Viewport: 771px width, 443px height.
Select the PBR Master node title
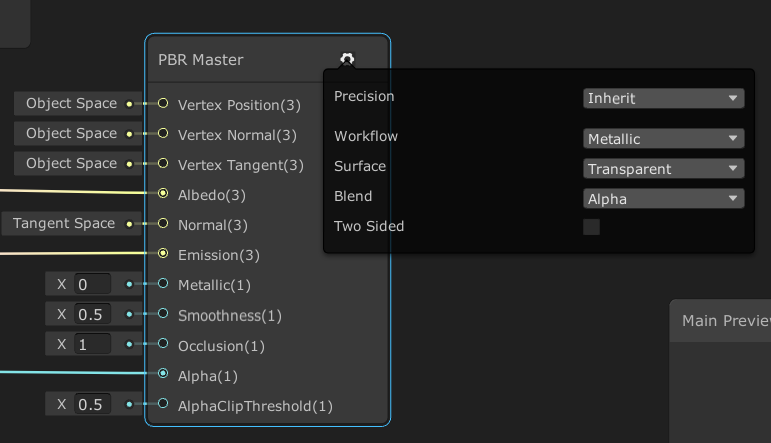[201, 60]
